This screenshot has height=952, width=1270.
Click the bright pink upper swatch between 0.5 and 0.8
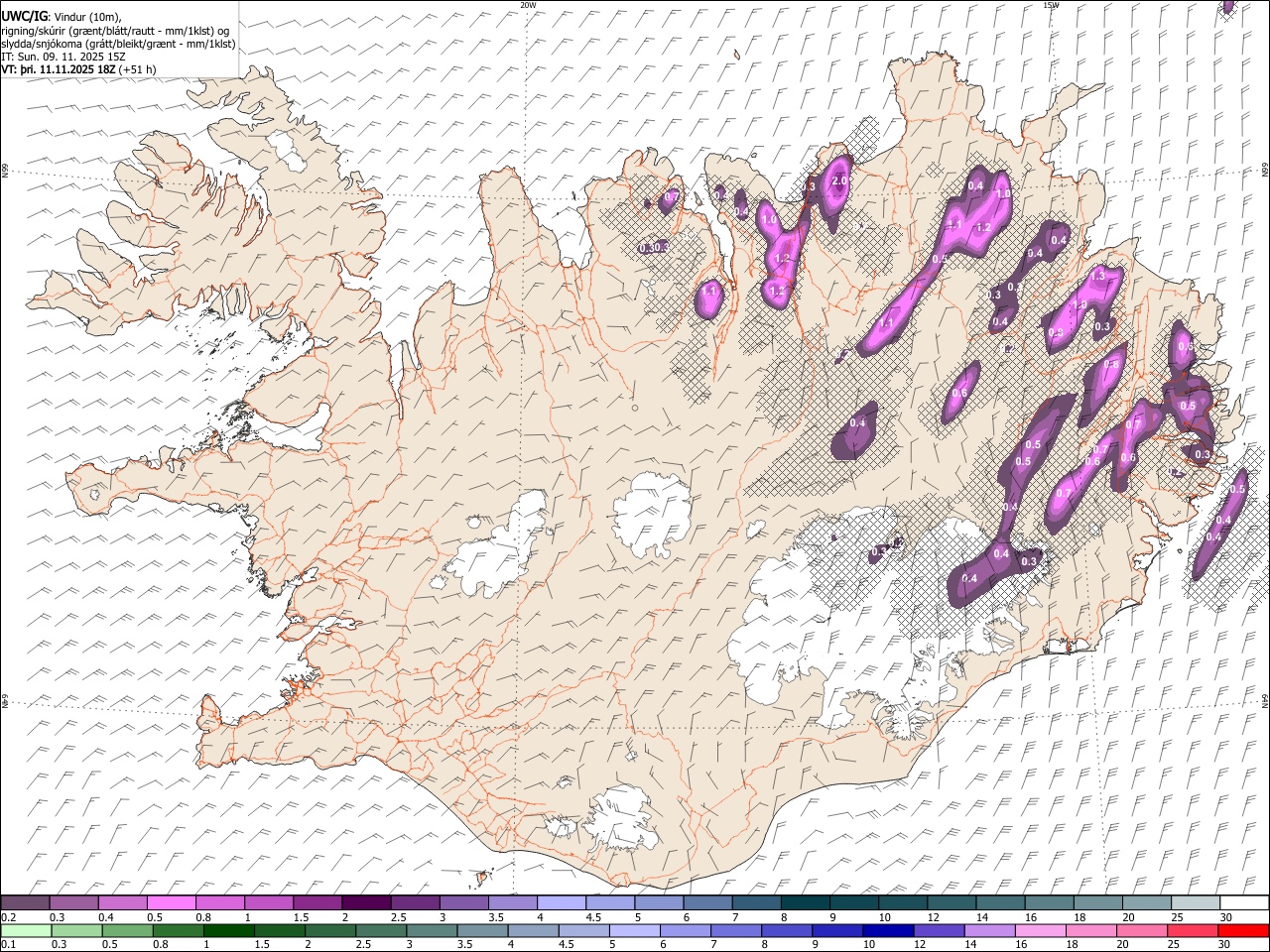pyautogui.click(x=172, y=902)
